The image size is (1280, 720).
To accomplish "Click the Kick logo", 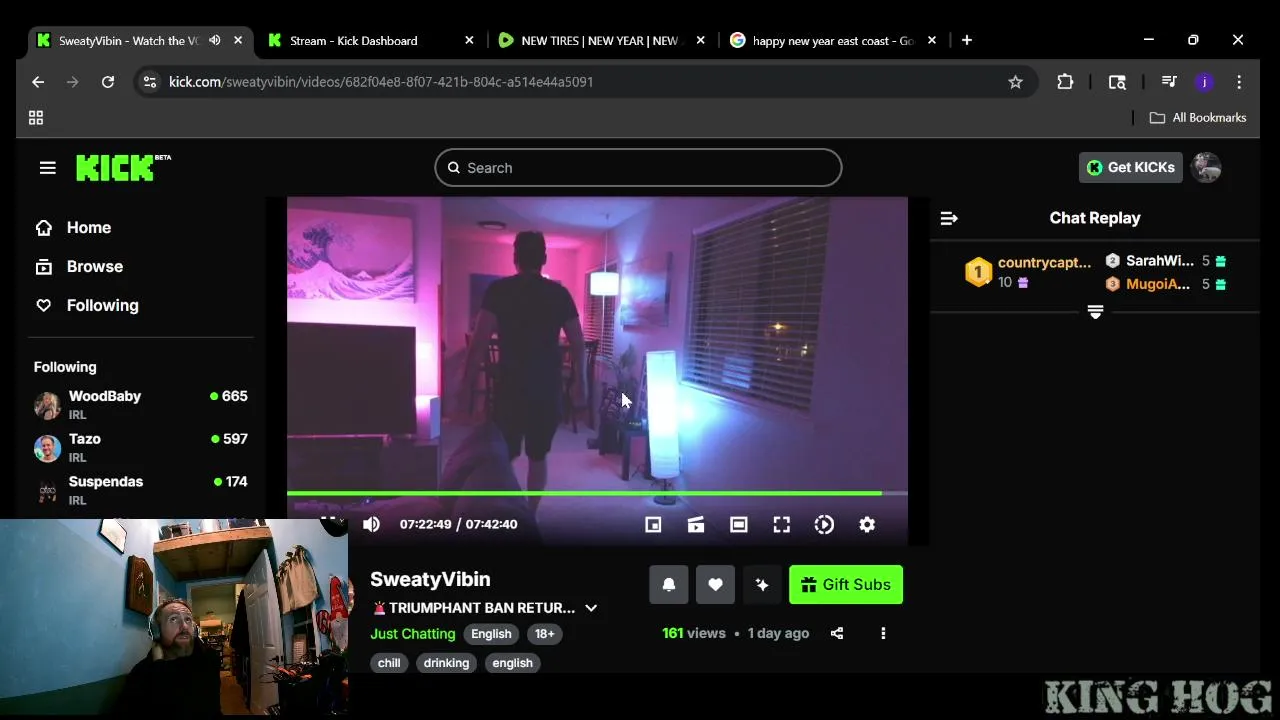I will click(123, 167).
